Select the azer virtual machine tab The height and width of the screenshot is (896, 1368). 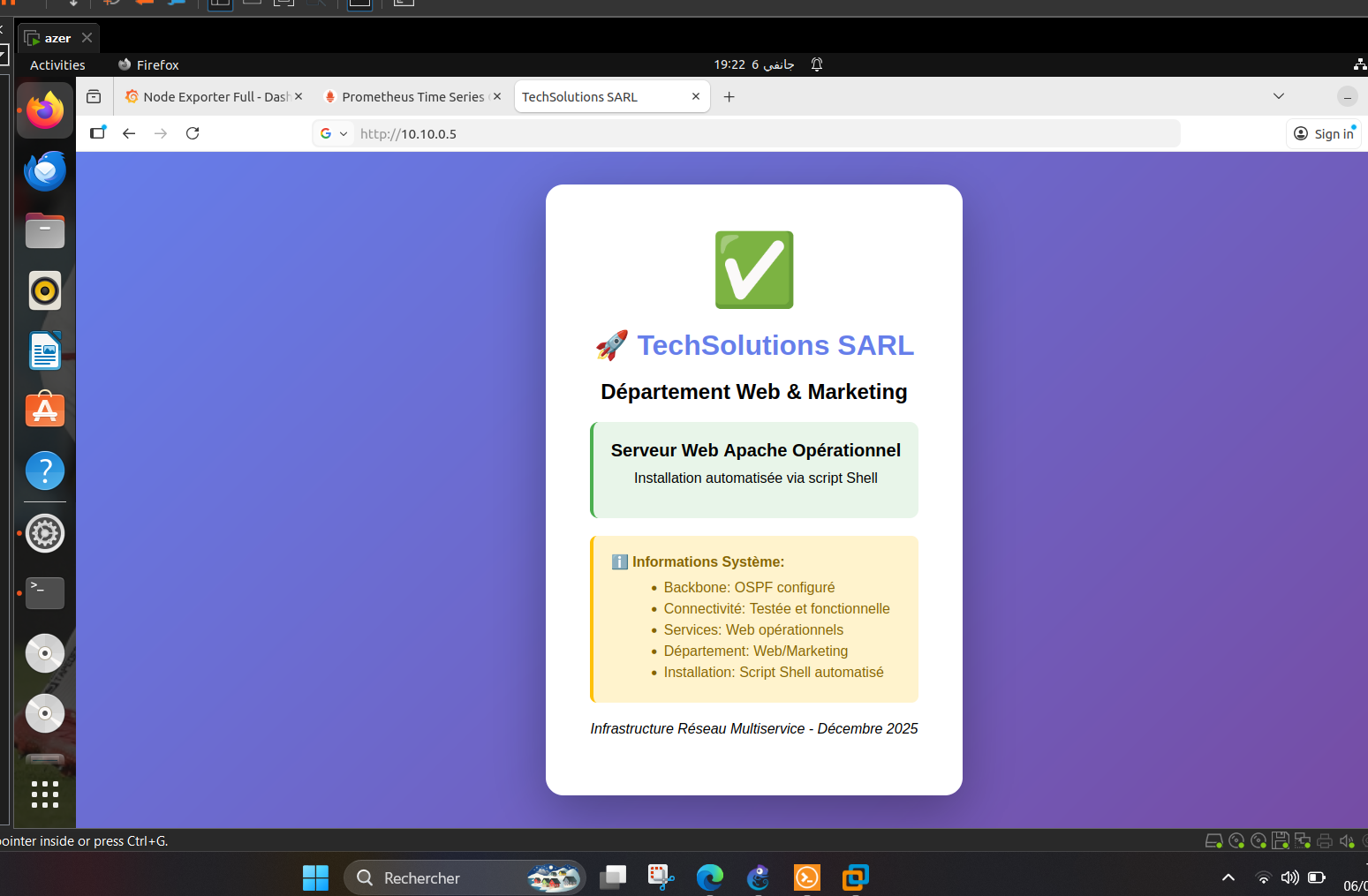(x=58, y=38)
